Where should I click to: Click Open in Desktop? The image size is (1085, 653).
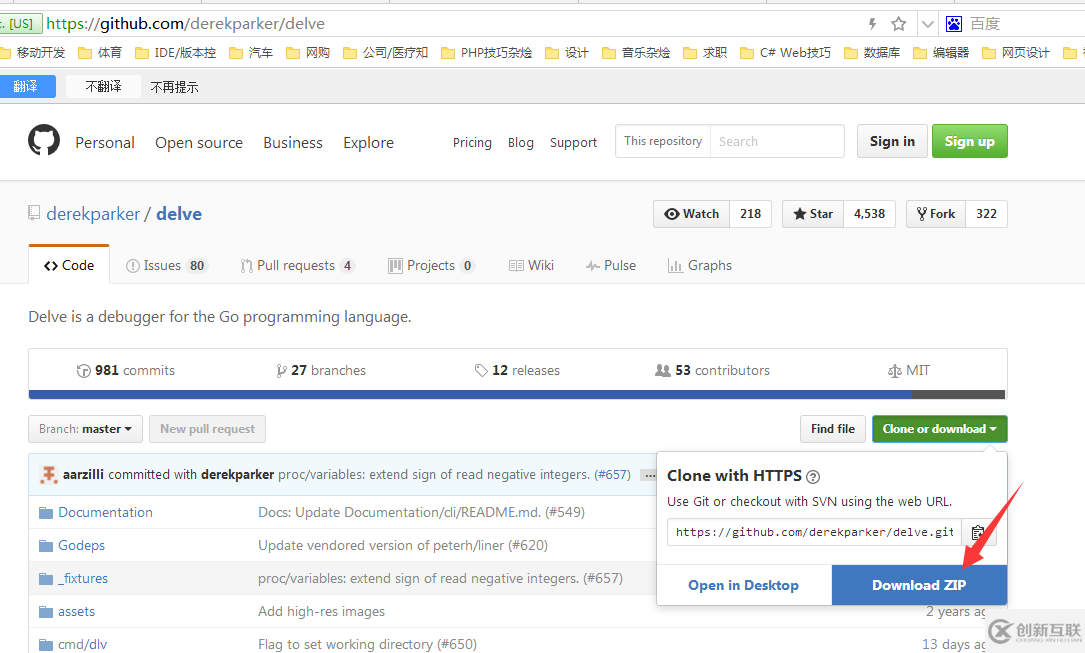[743, 585]
